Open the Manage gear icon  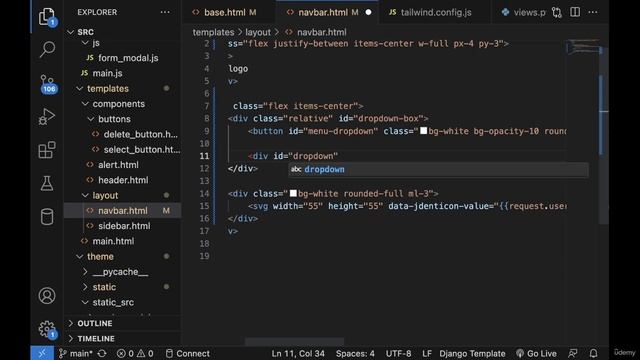[48, 329]
